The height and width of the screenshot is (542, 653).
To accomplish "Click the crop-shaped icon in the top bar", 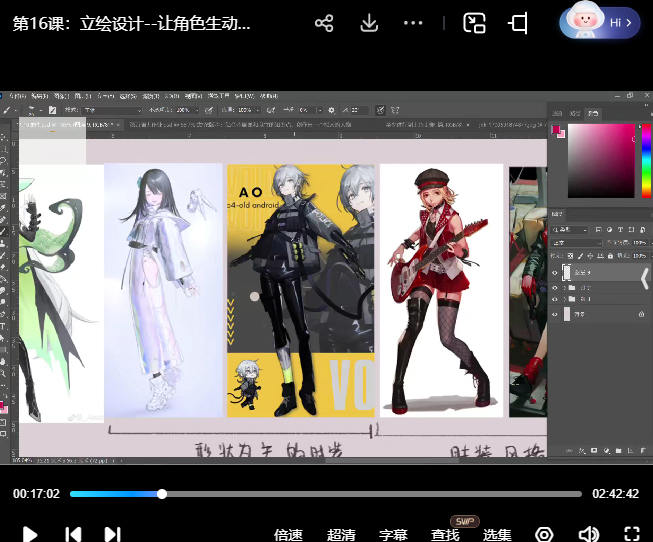I will coord(519,23).
